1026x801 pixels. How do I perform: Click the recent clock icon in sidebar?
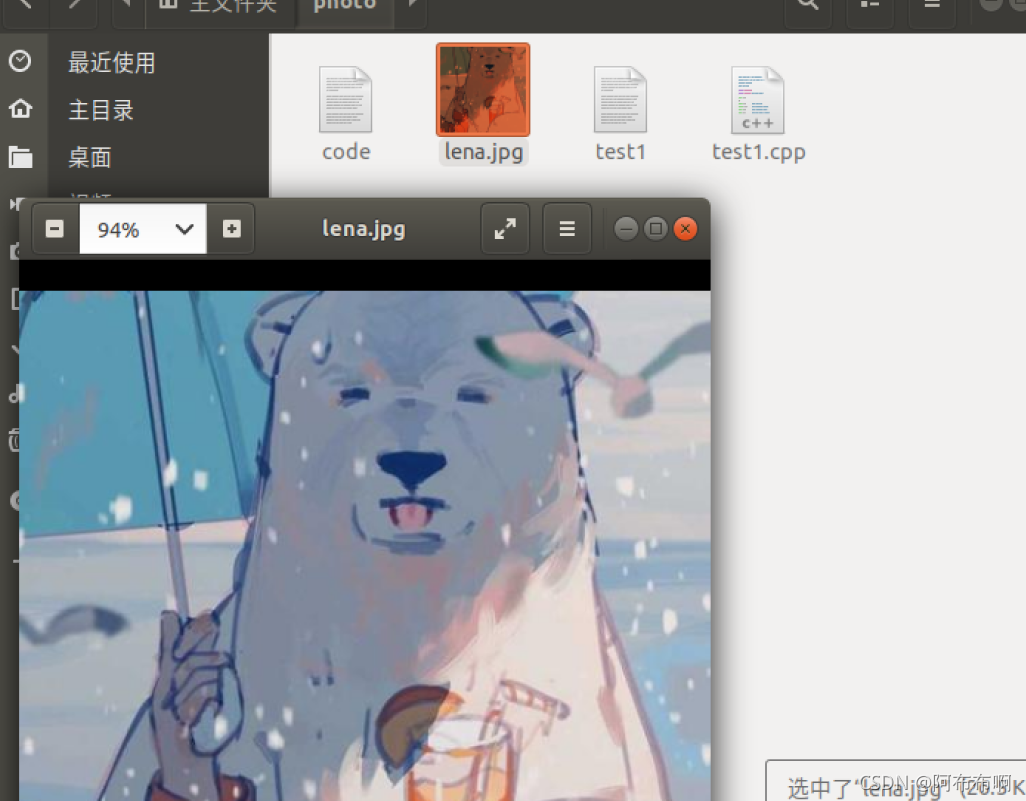[x=20, y=61]
